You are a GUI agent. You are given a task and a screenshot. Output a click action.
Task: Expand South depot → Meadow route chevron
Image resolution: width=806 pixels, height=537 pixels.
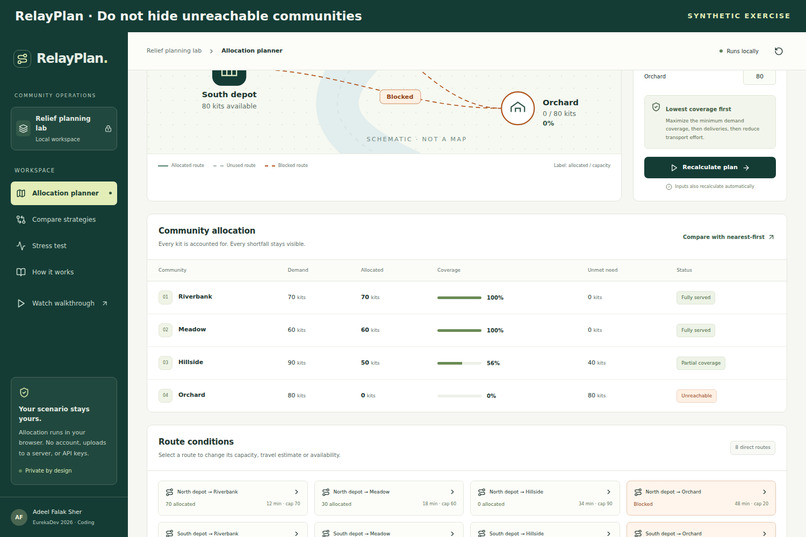click(452, 533)
